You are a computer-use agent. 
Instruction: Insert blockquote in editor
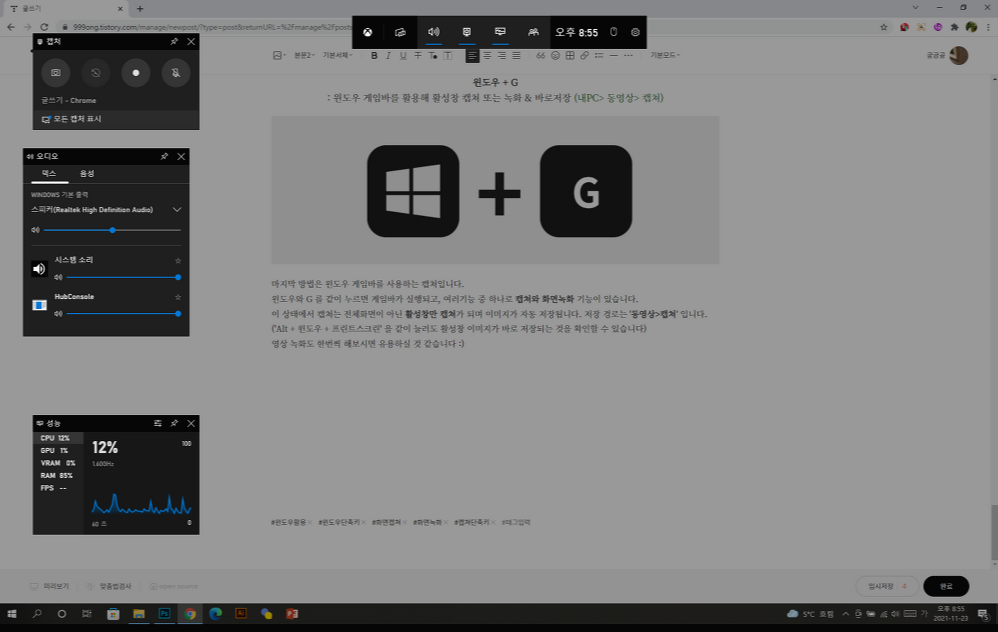pos(540,55)
